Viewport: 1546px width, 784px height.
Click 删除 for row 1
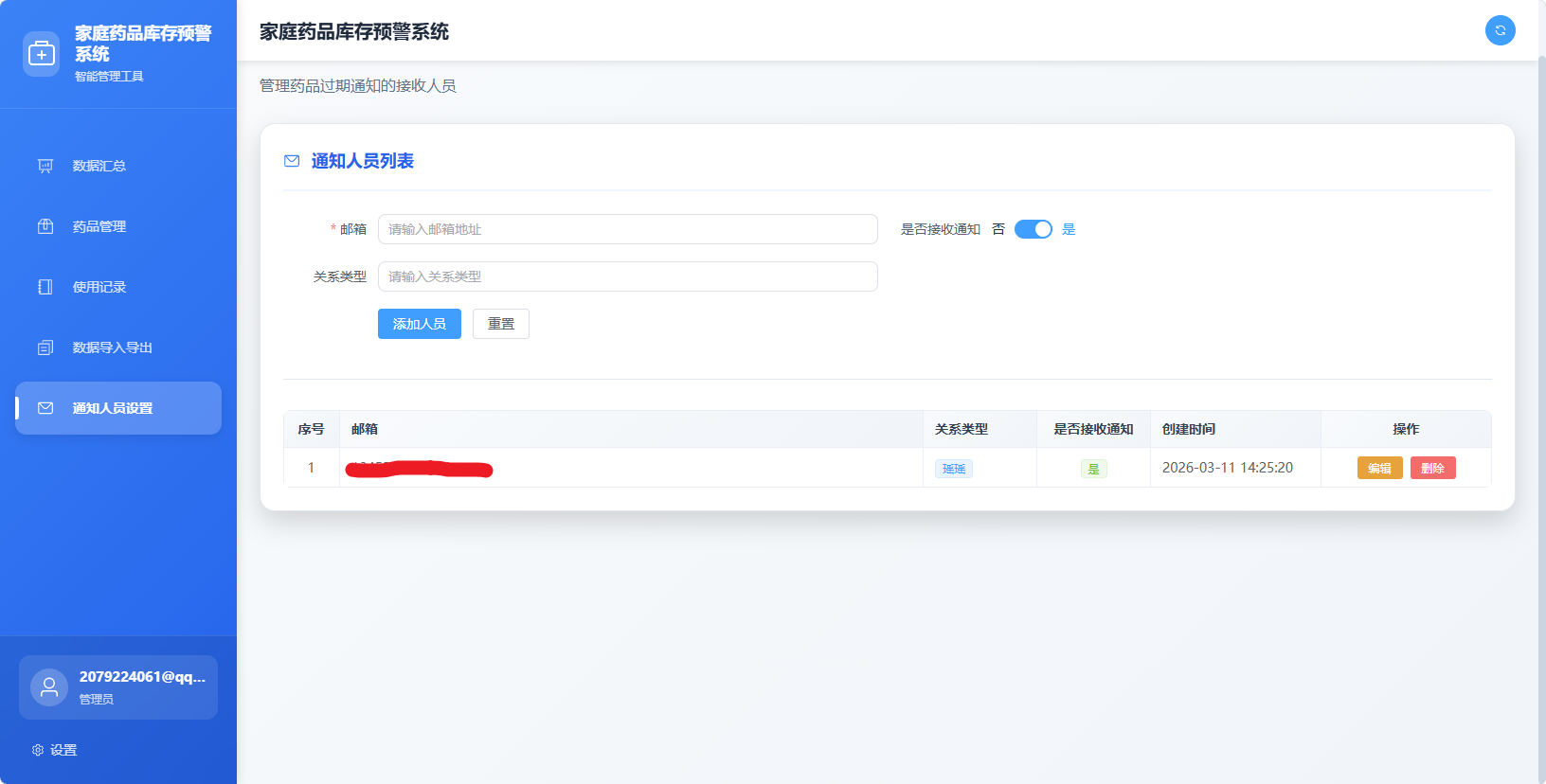(x=1432, y=468)
